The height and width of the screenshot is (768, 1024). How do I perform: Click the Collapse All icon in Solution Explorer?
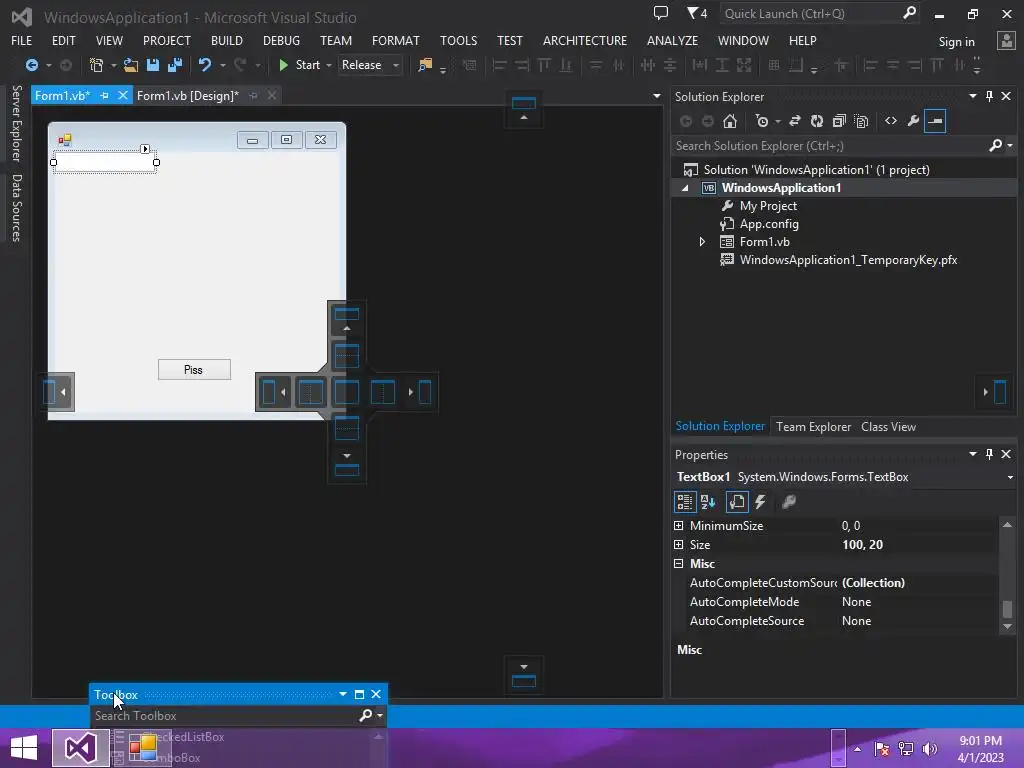click(839, 121)
